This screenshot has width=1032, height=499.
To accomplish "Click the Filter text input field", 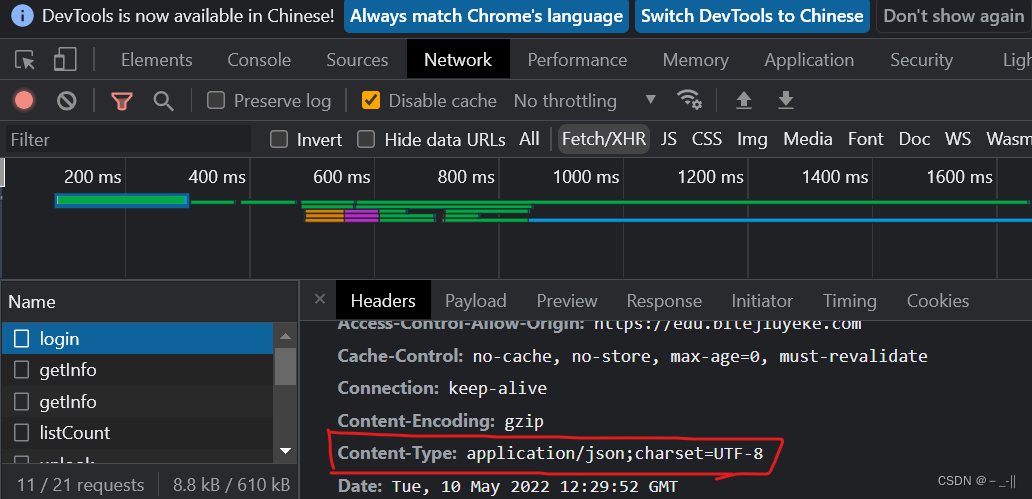I will point(128,139).
